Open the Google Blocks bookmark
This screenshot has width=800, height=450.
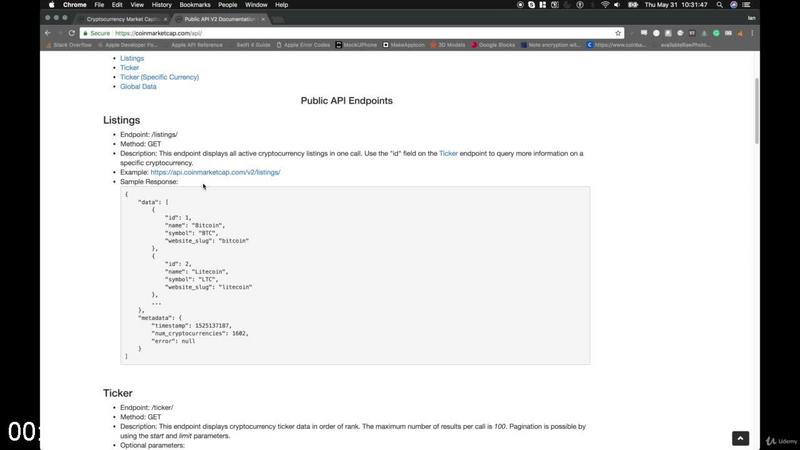[x=493, y=45]
